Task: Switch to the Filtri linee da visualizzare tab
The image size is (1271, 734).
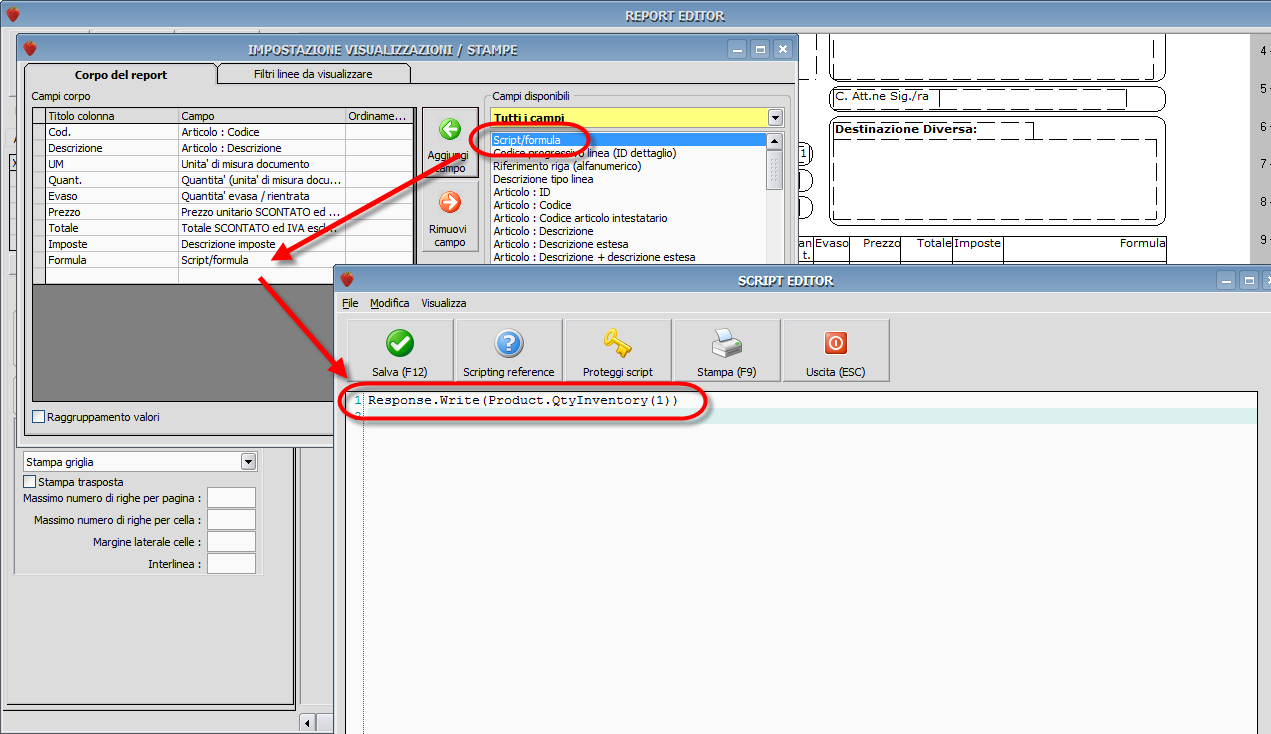Action: tap(313, 75)
